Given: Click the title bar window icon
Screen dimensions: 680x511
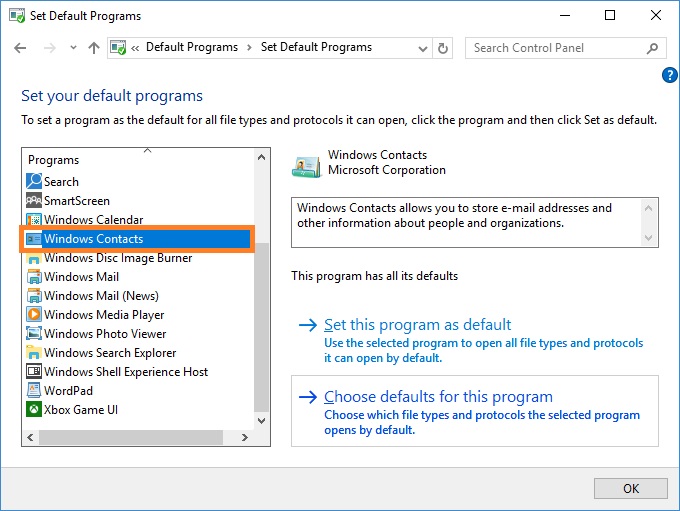Looking at the screenshot, I should point(17,16).
